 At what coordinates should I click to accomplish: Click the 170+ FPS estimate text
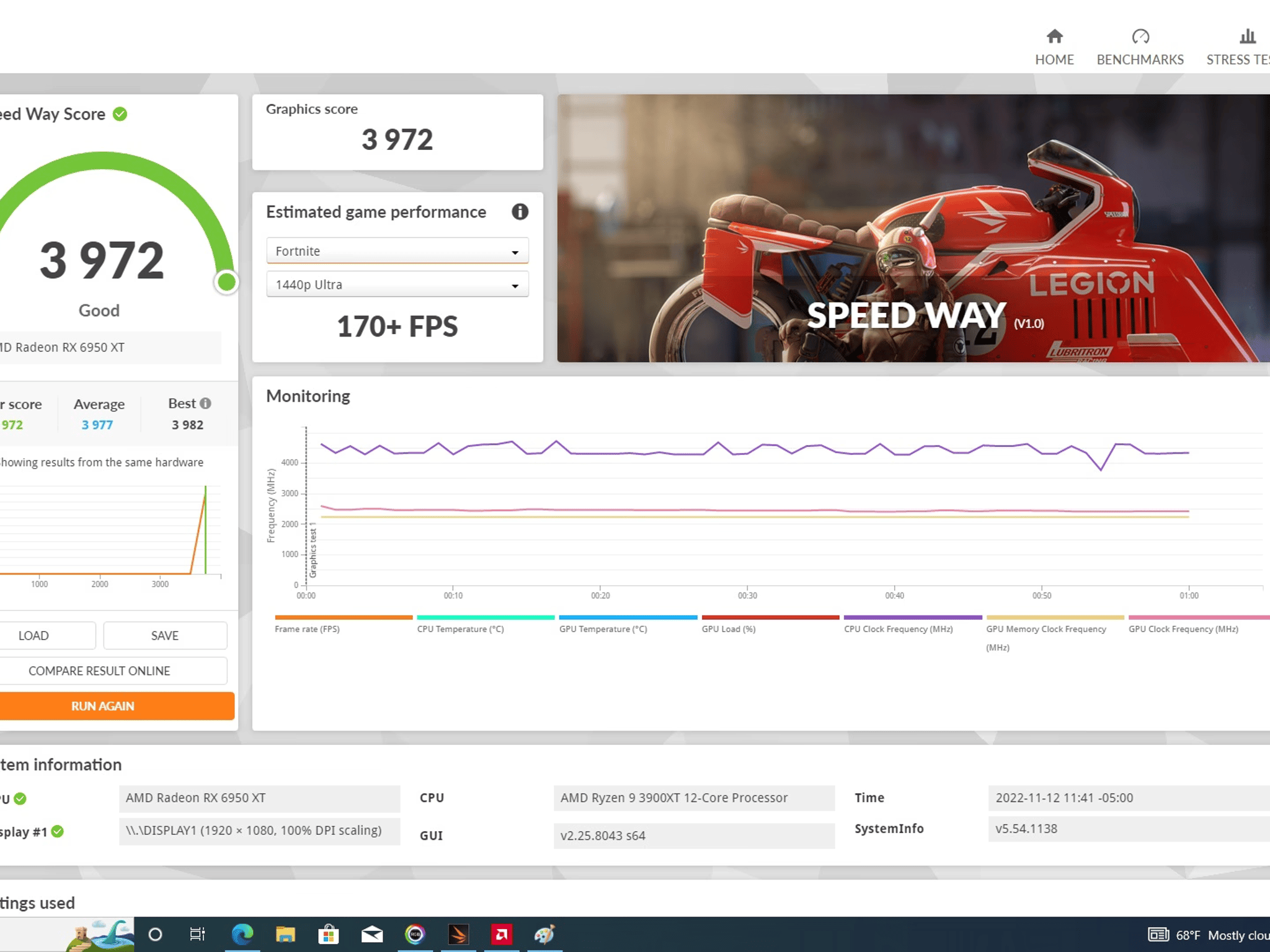point(397,327)
